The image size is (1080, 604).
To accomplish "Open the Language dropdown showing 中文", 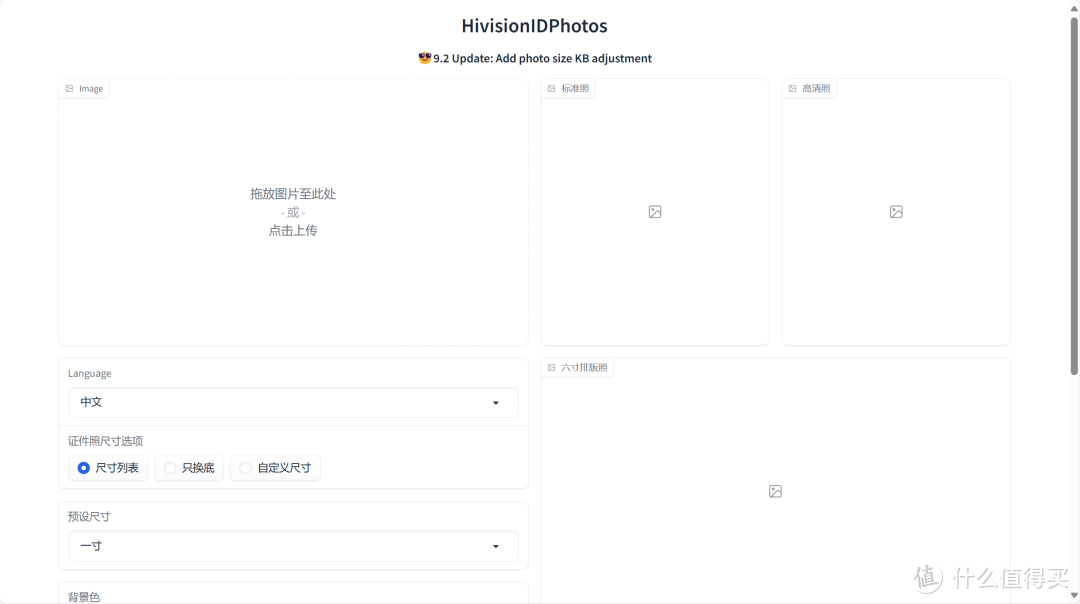I will click(293, 402).
